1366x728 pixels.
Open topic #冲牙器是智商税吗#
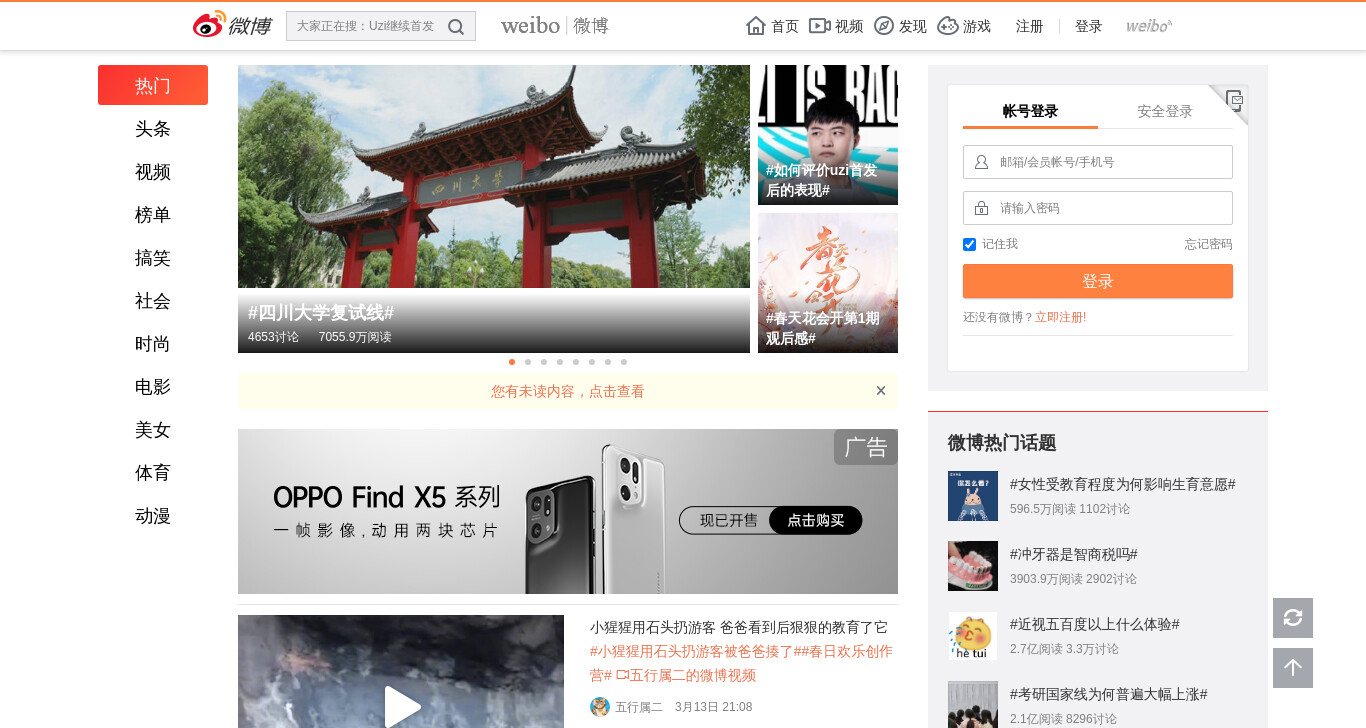click(x=1074, y=554)
